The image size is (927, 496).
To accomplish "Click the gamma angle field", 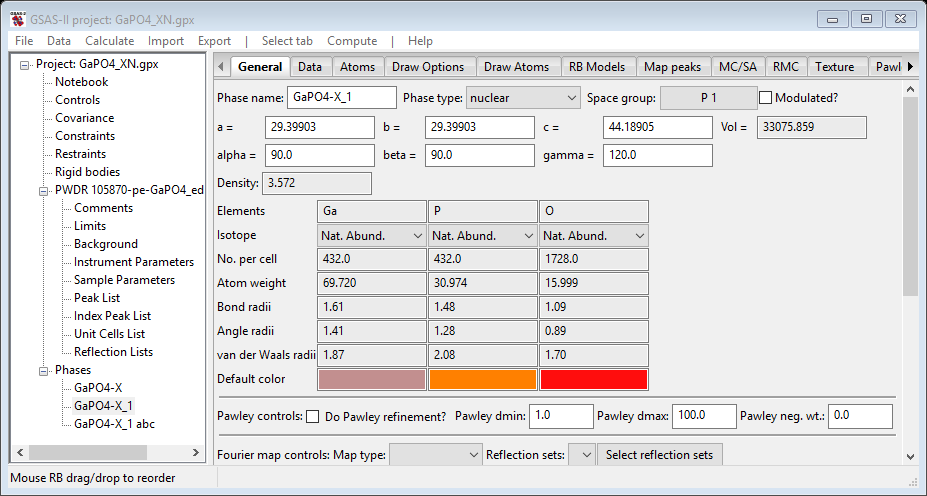I will click(x=657, y=155).
